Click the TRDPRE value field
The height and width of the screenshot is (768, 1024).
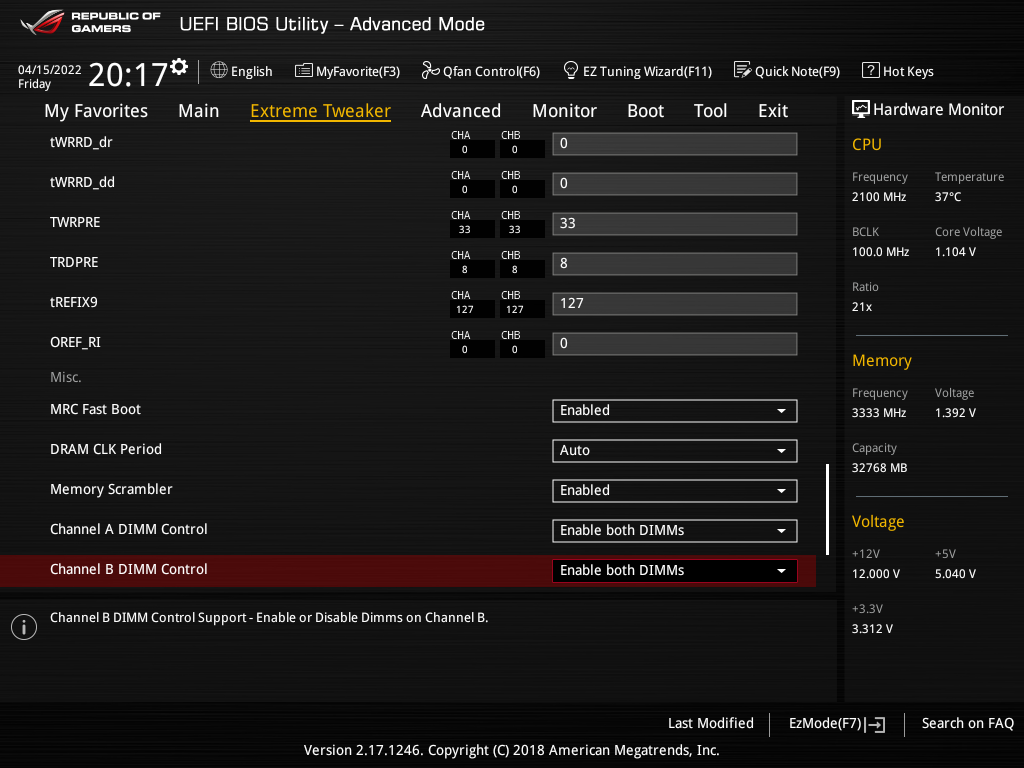tap(675, 264)
